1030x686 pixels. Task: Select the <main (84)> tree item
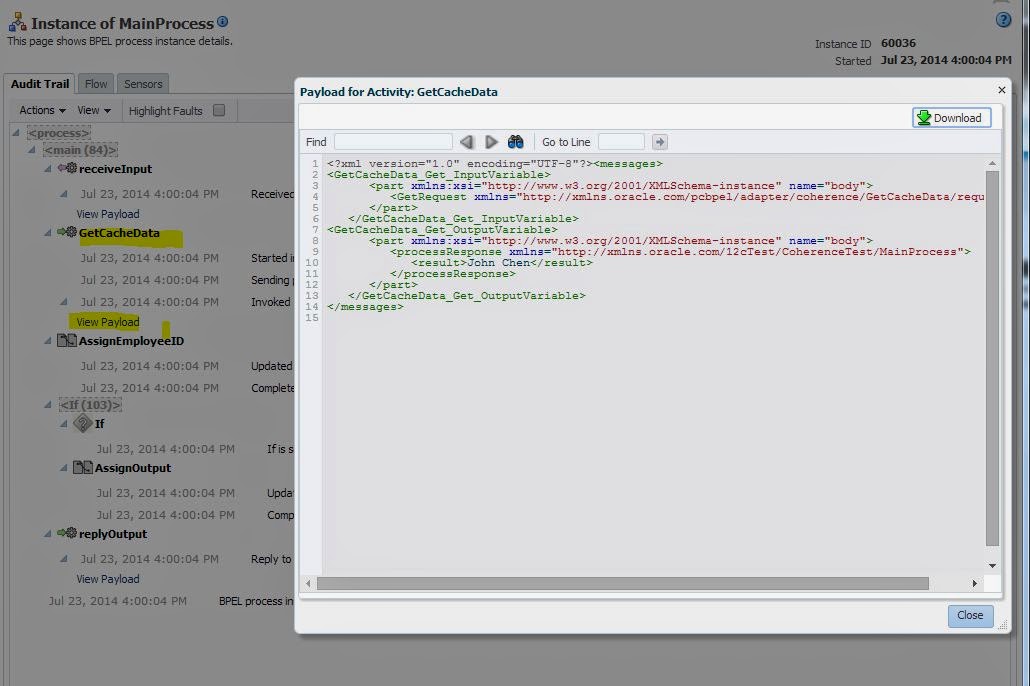(80, 150)
